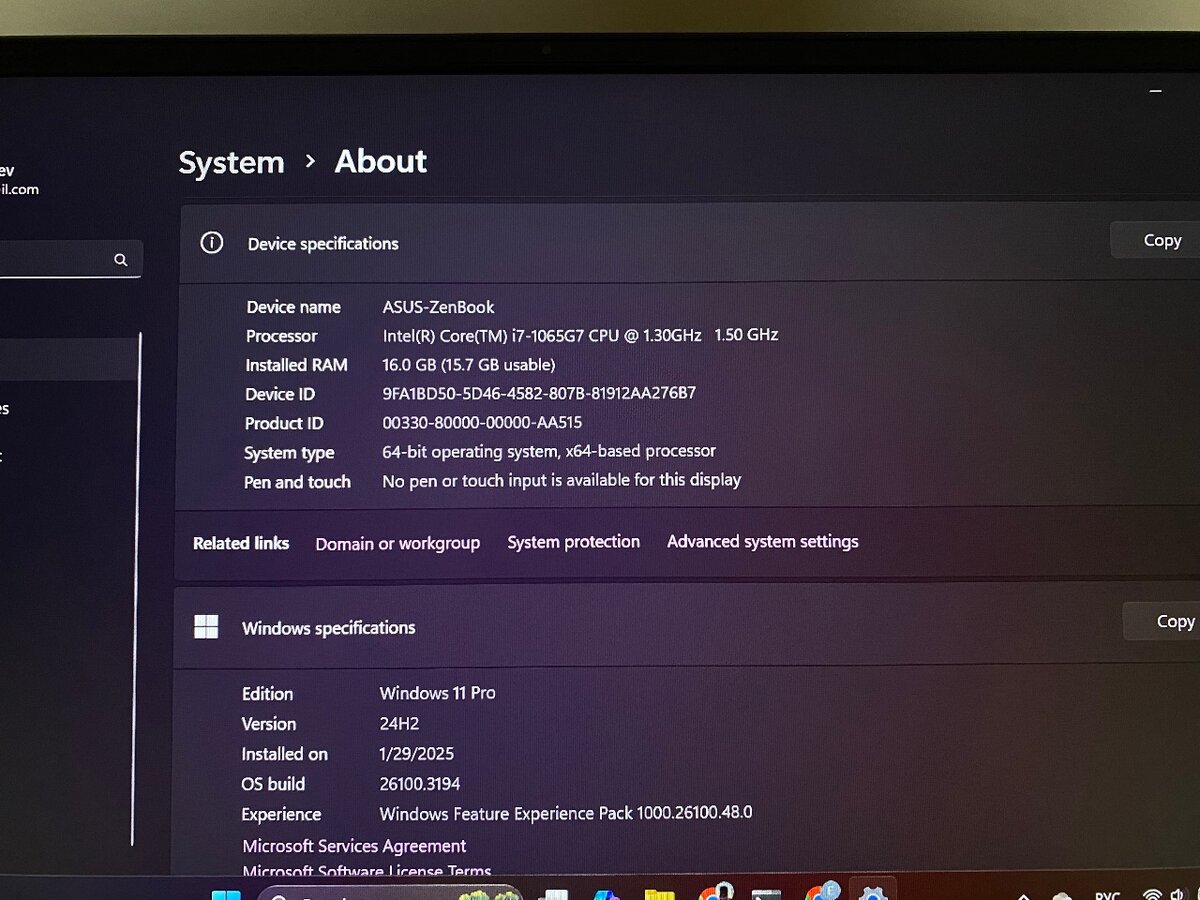The height and width of the screenshot is (900, 1200).
Task: Click the Windows logo beside Windows specifications
Action: pyautogui.click(x=206, y=627)
